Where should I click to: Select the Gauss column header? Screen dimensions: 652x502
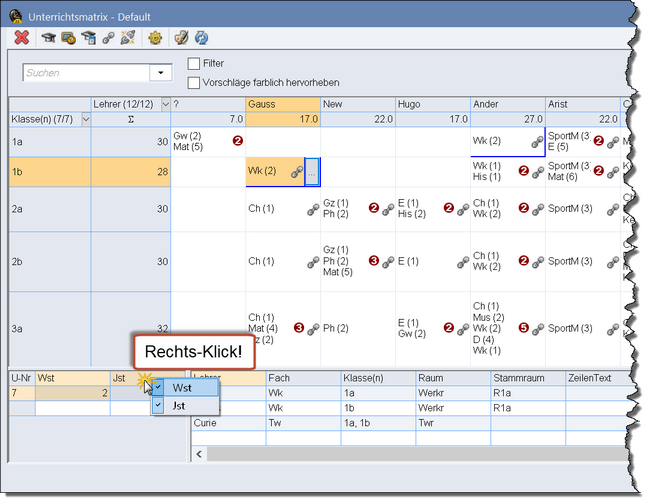tap(283, 104)
